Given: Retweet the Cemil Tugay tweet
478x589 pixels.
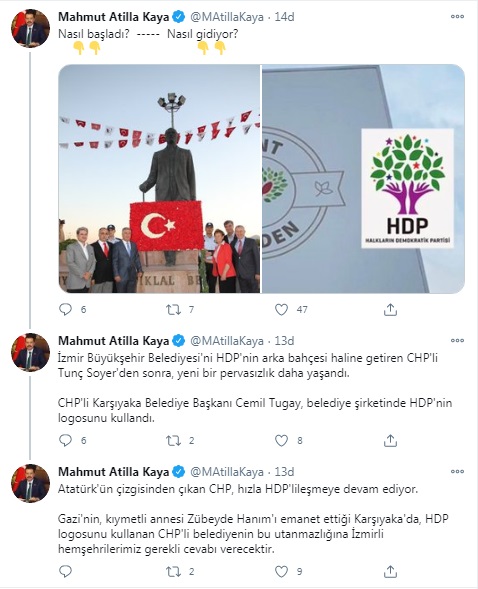Looking at the screenshot, I should click(x=173, y=440).
